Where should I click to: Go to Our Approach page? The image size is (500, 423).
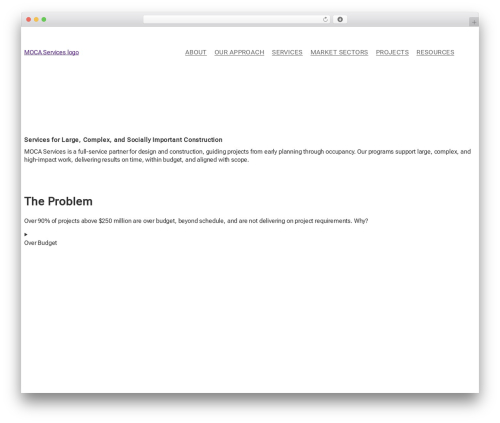coord(239,52)
